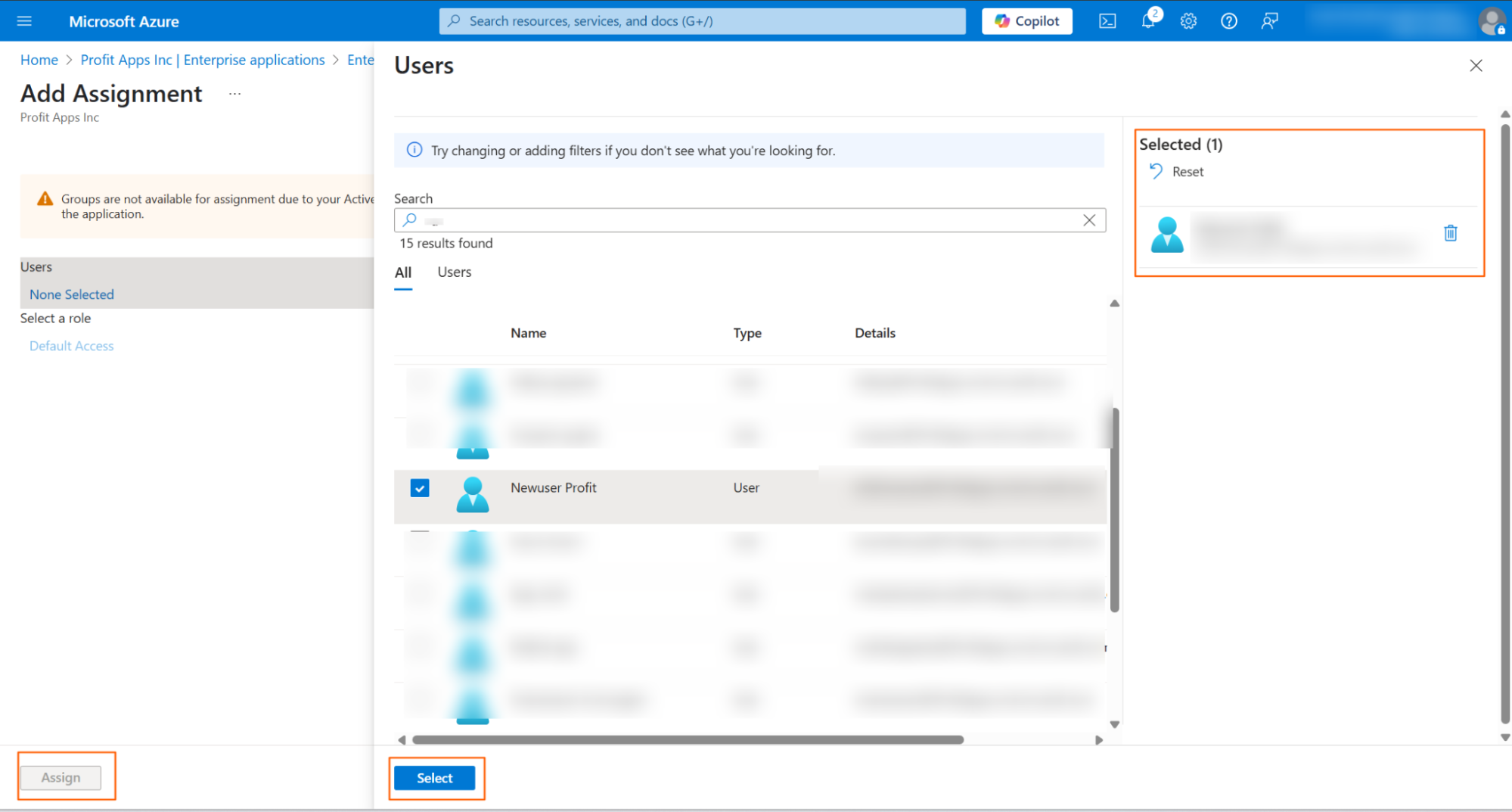Go to Home breadcrumb
Image resolution: width=1512 pixels, height=812 pixels.
[x=39, y=60]
